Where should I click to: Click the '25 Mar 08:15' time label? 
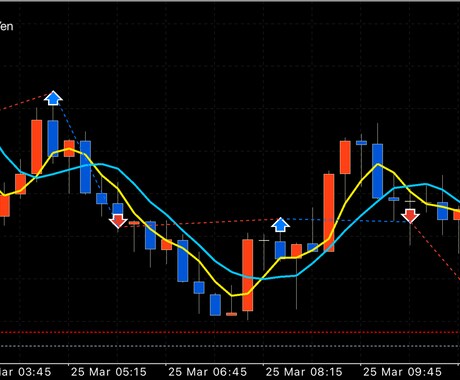point(304,372)
